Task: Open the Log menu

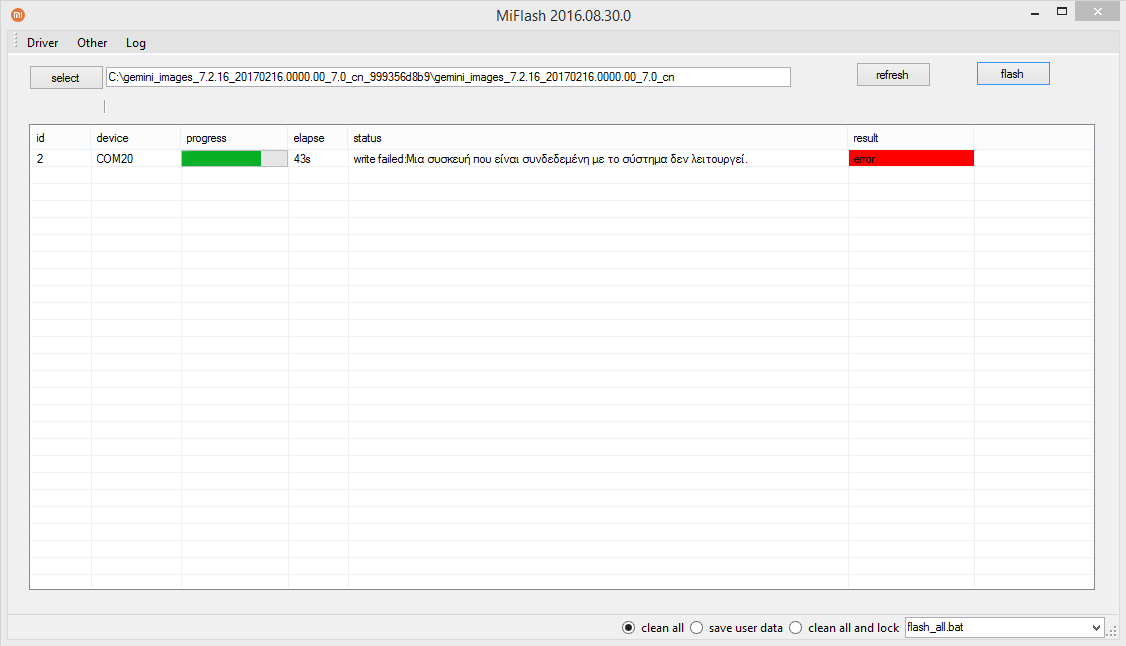Action: (136, 43)
